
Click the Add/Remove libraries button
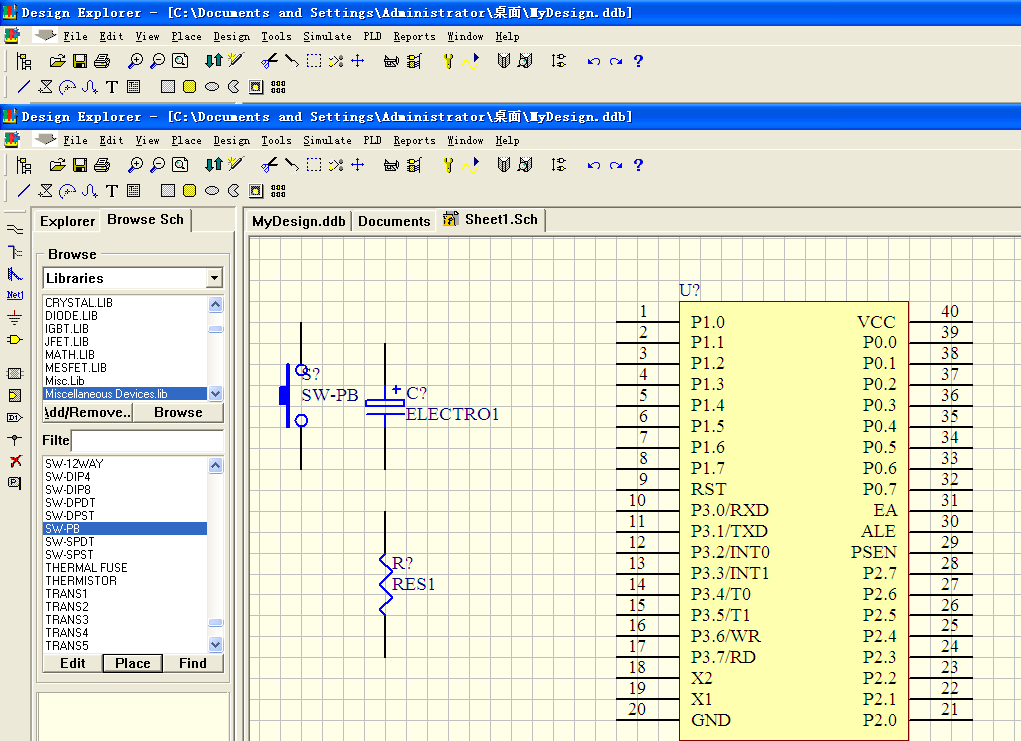pos(87,412)
